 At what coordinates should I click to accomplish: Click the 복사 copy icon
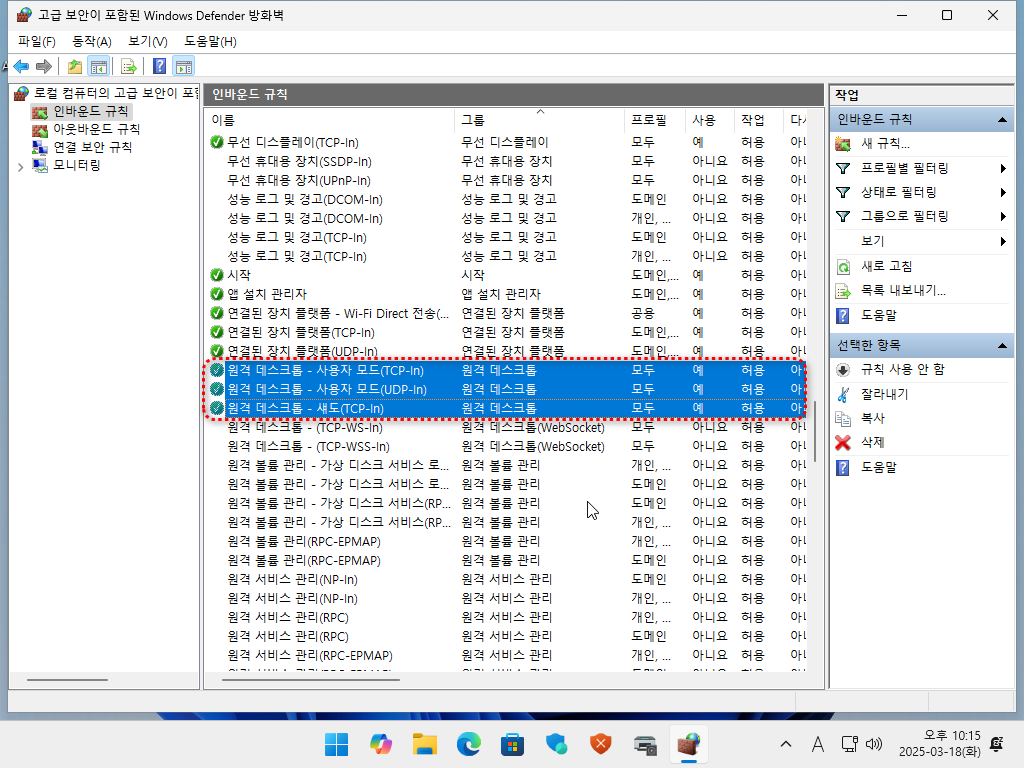point(843,419)
